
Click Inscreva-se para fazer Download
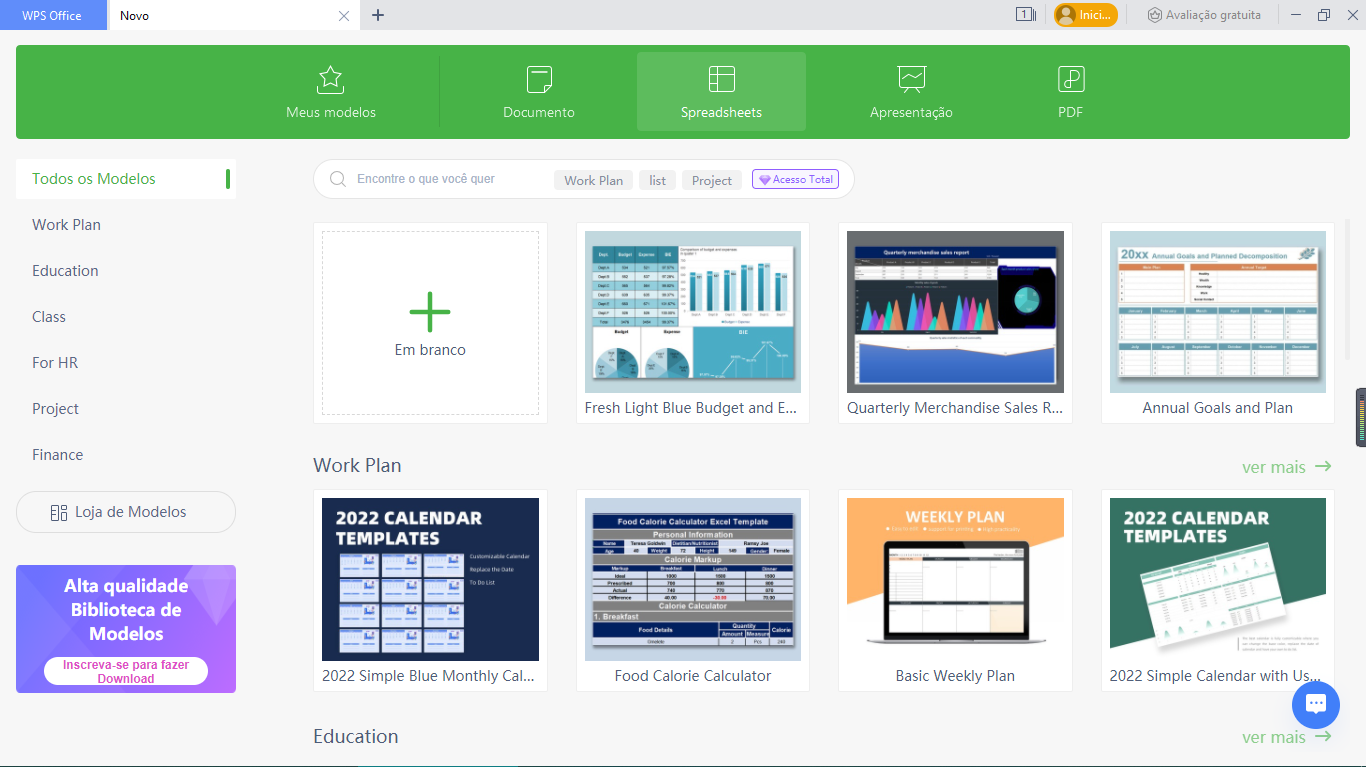click(x=126, y=670)
